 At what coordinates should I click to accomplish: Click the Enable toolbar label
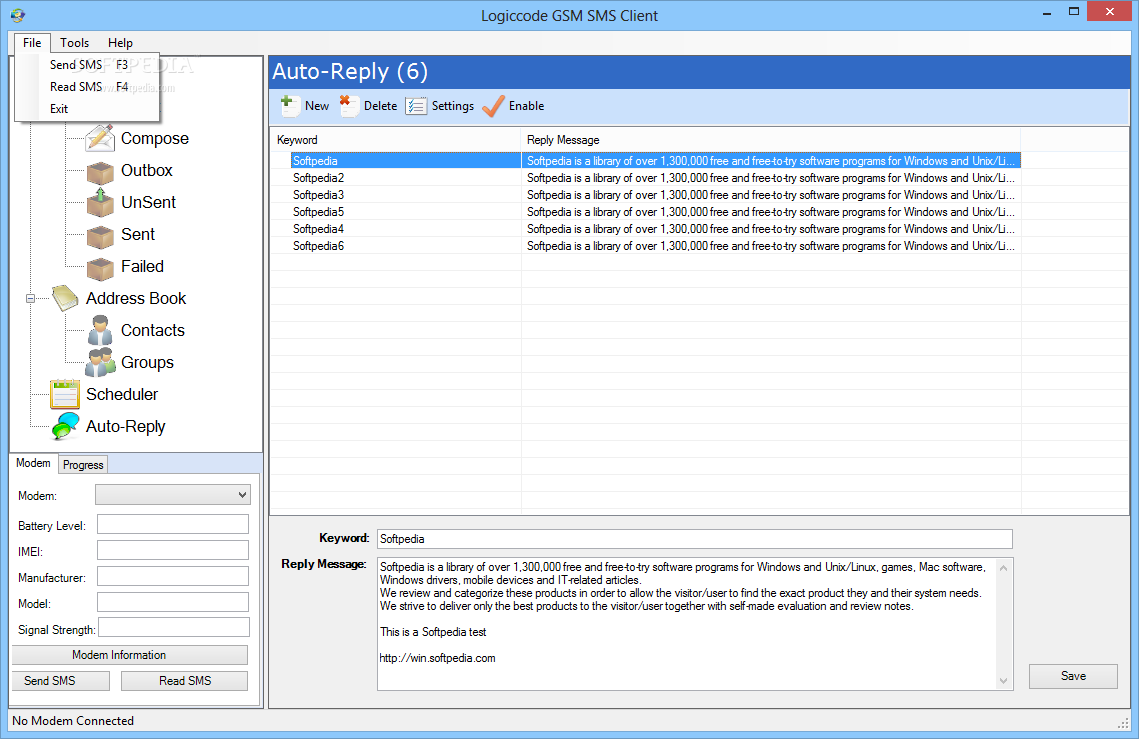coord(527,106)
